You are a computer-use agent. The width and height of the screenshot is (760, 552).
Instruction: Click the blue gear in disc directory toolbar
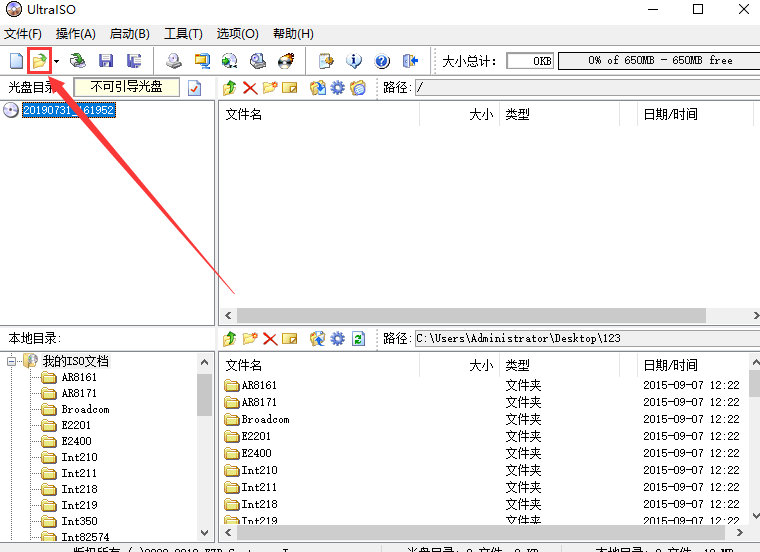point(338,88)
